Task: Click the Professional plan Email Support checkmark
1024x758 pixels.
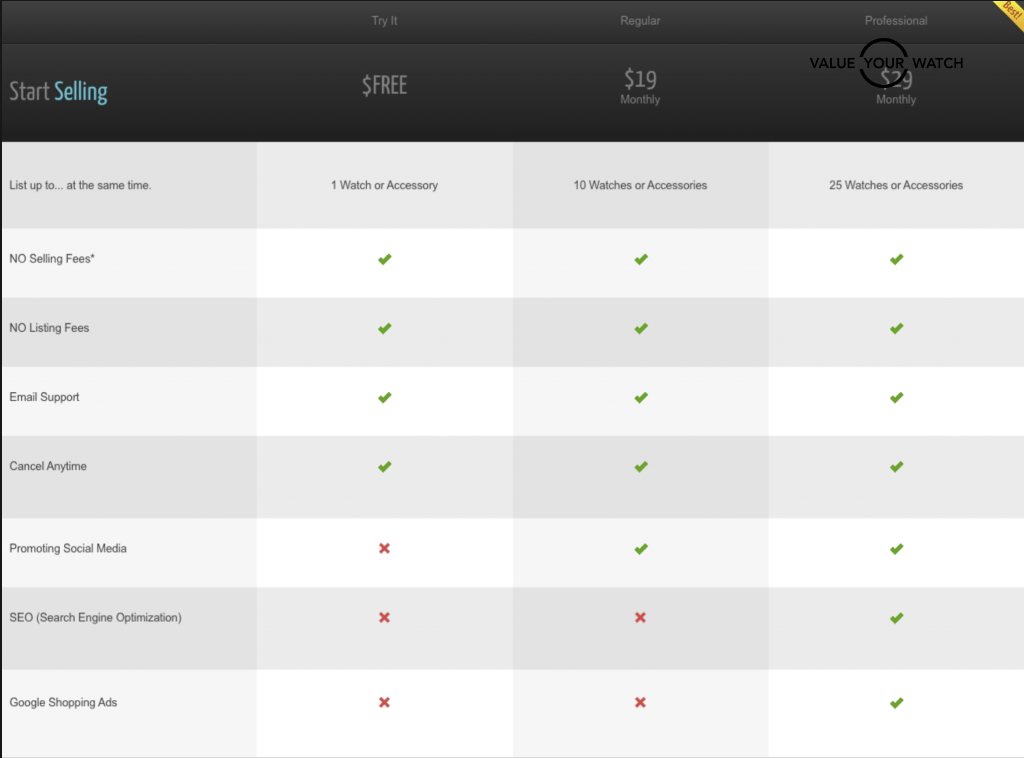Action: (896, 397)
